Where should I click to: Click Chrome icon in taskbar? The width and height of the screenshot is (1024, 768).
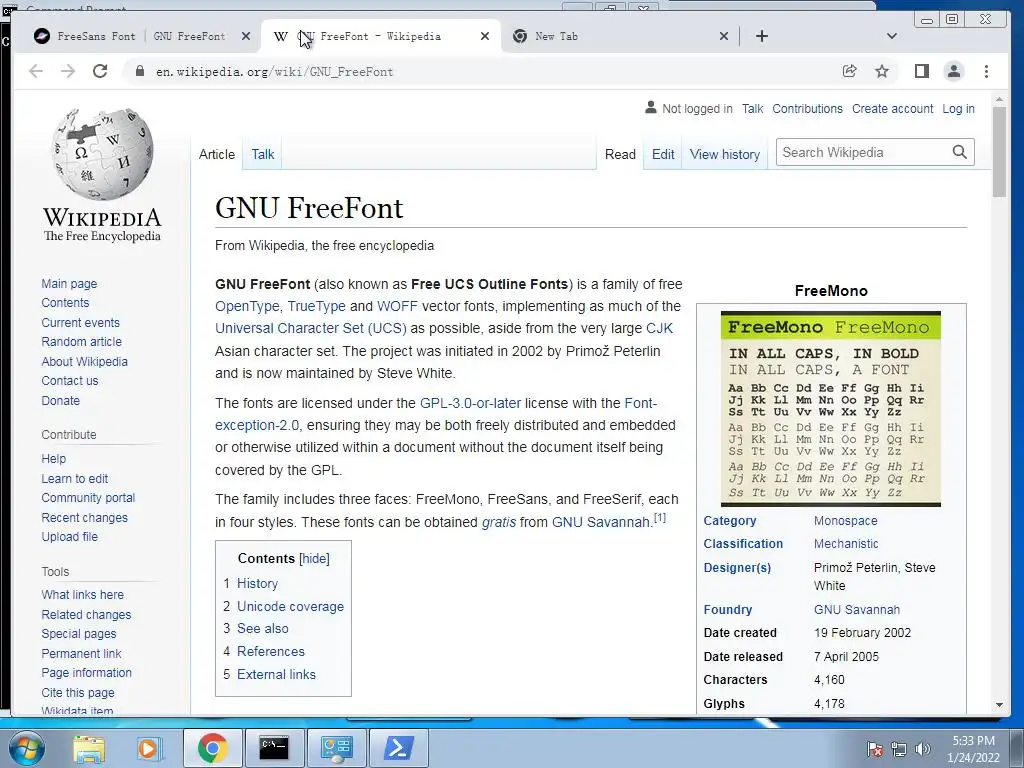tap(212, 748)
